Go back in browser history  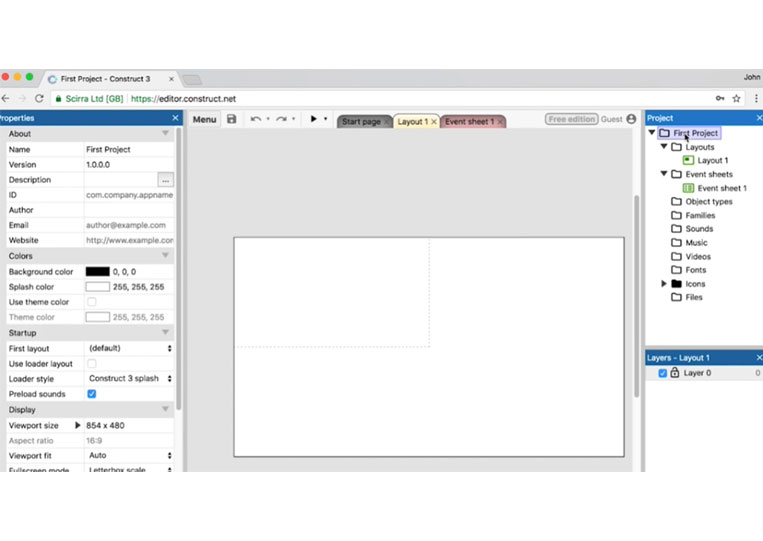6,98
